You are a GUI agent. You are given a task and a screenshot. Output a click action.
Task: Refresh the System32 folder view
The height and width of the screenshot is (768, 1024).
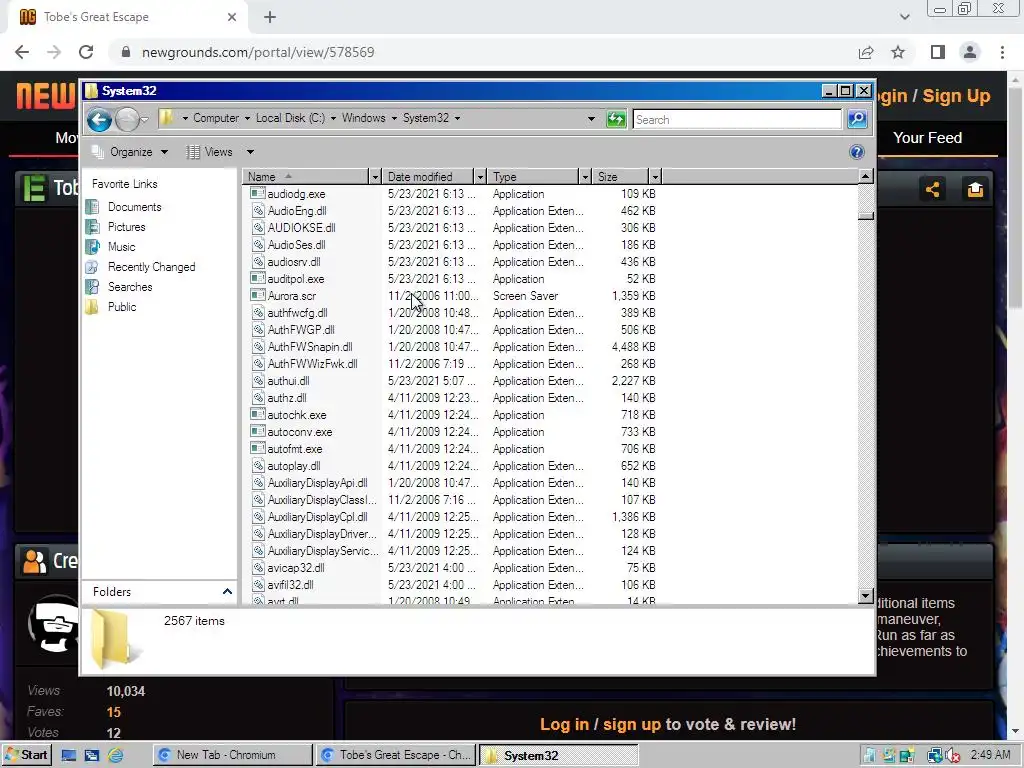(616, 120)
